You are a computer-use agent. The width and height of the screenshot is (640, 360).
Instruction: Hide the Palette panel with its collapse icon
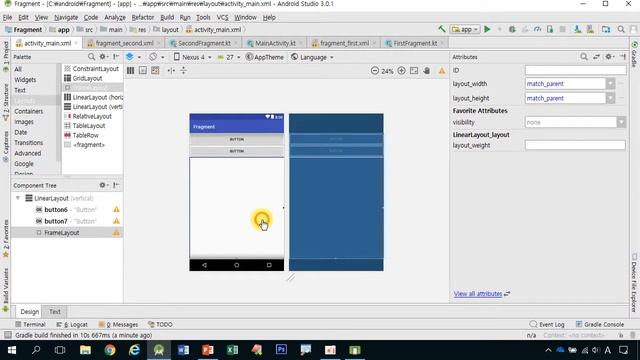116,57
